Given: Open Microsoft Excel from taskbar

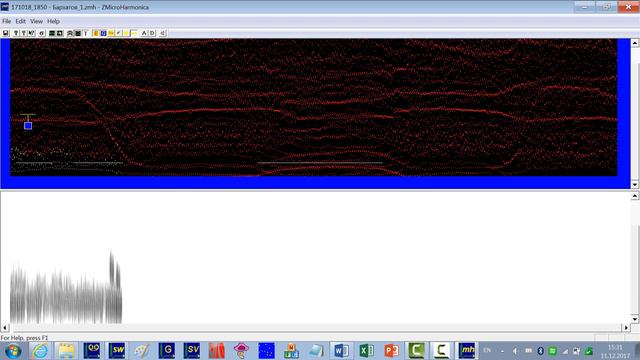Looking at the screenshot, I should pyautogui.click(x=367, y=351).
